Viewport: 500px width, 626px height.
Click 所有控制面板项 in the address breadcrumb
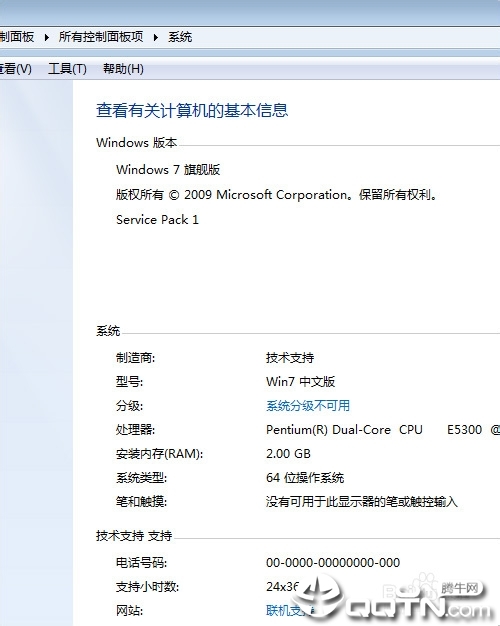point(101,37)
